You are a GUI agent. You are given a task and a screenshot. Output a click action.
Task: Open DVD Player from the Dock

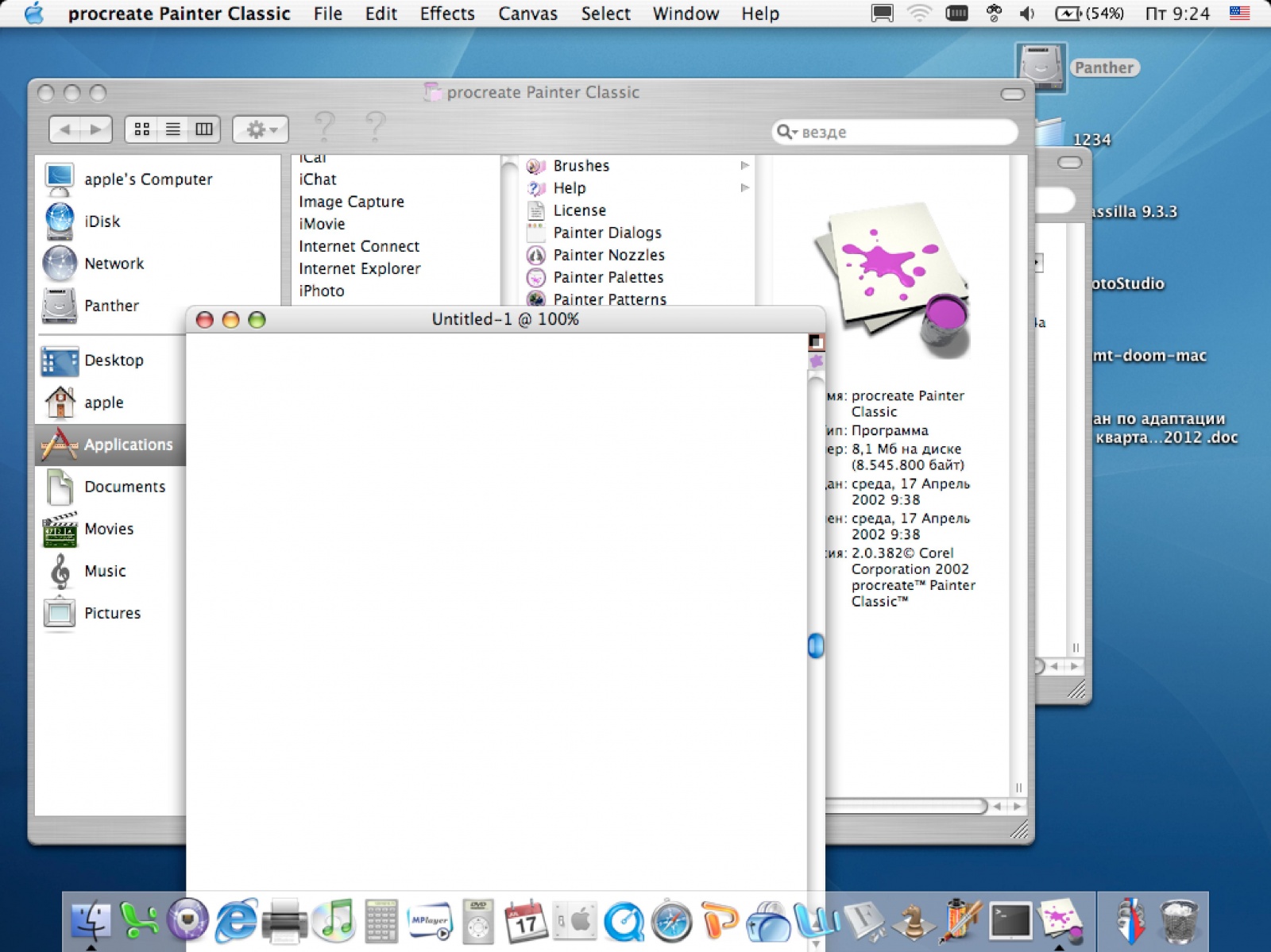pos(478,921)
